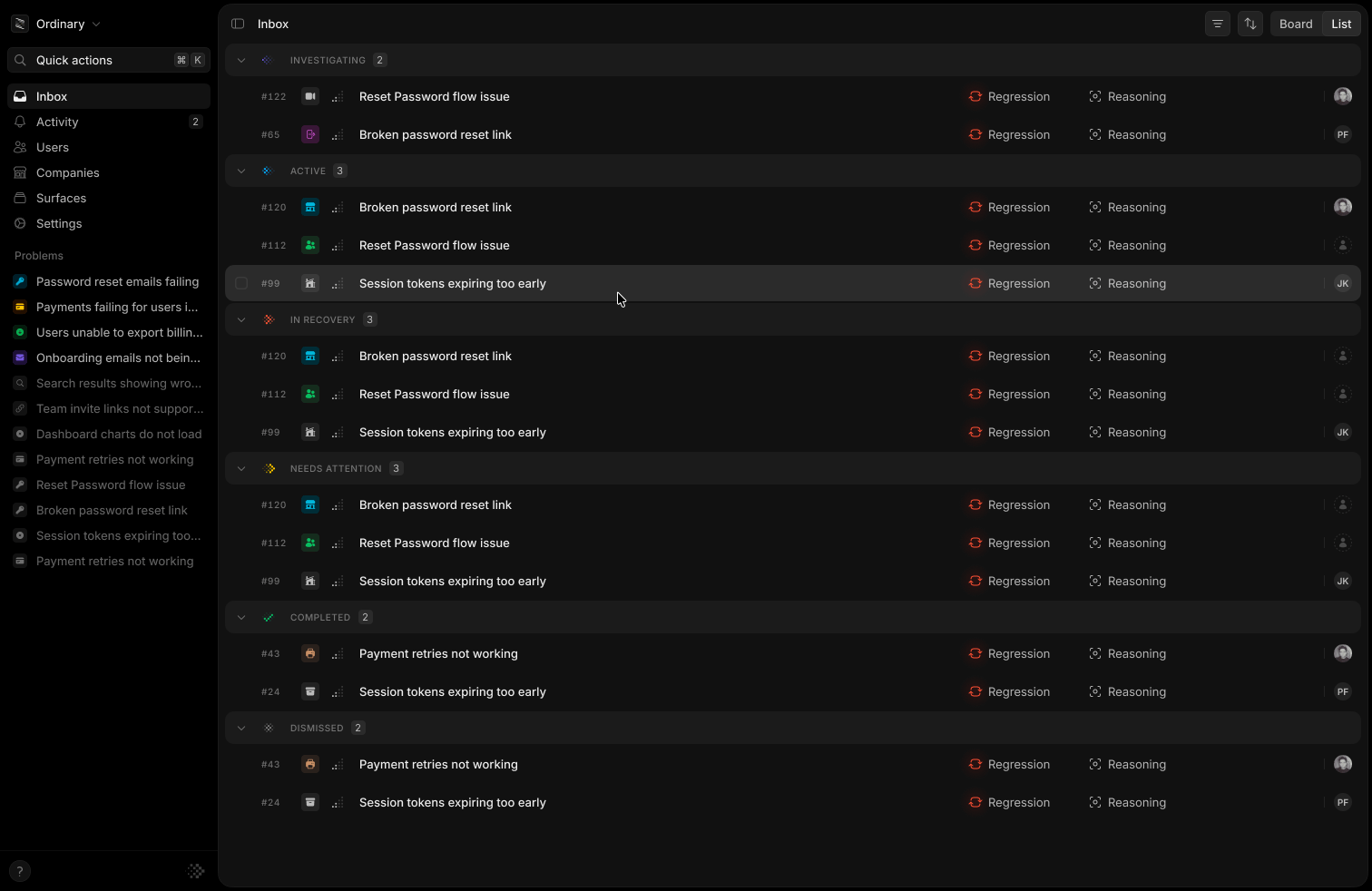Open Session tokens expiring too... in Problems sidebar
This screenshot has width=1372, height=891.
click(109, 535)
